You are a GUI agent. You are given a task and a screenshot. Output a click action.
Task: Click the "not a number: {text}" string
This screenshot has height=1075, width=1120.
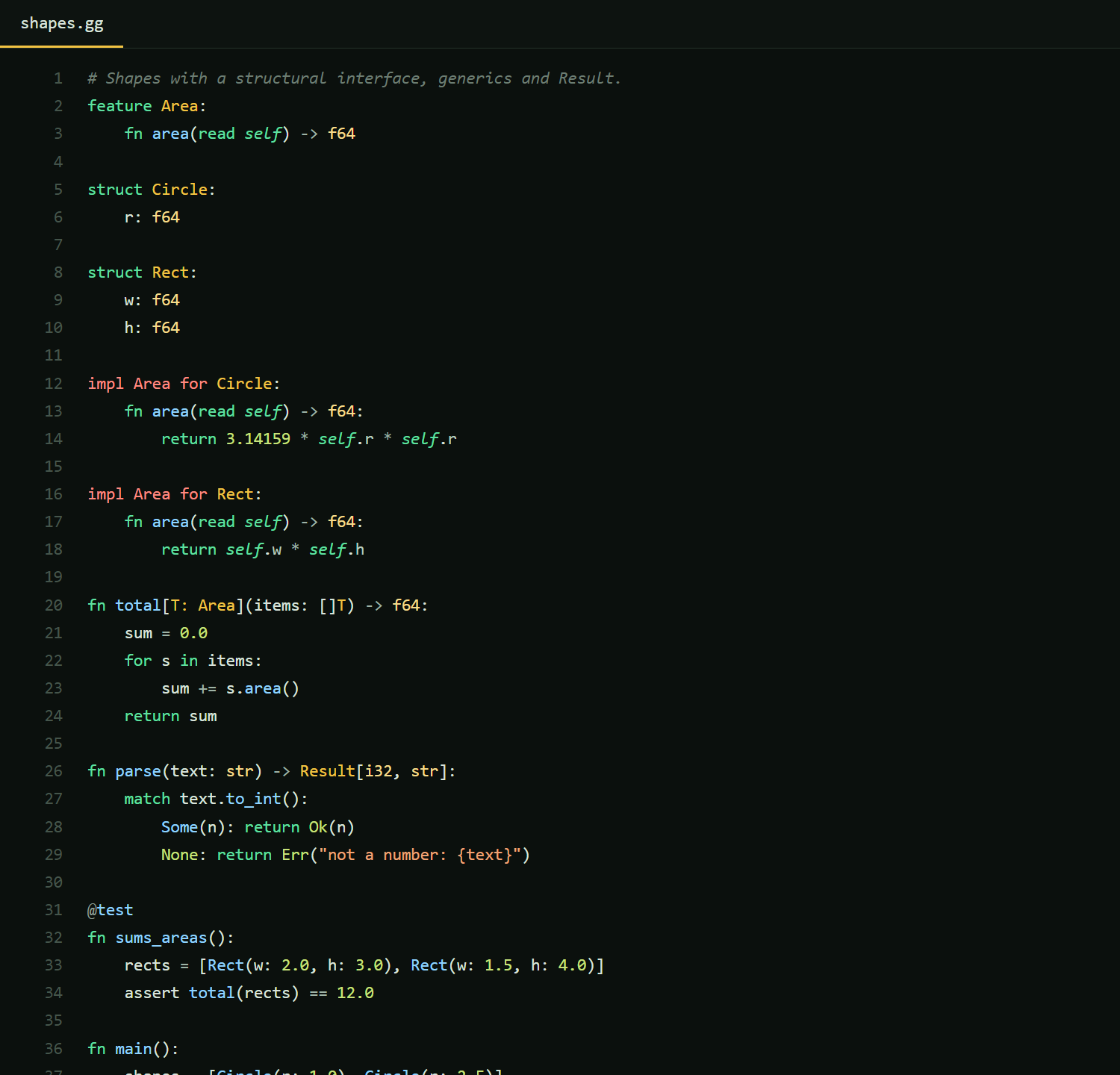[420, 855]
